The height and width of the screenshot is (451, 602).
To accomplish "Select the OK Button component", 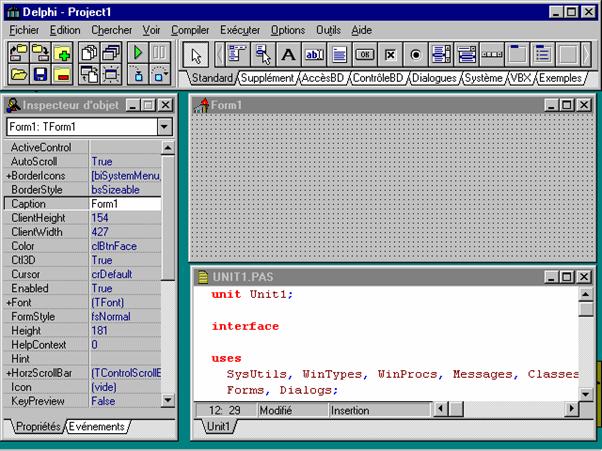I will click(x=364, y=55).
